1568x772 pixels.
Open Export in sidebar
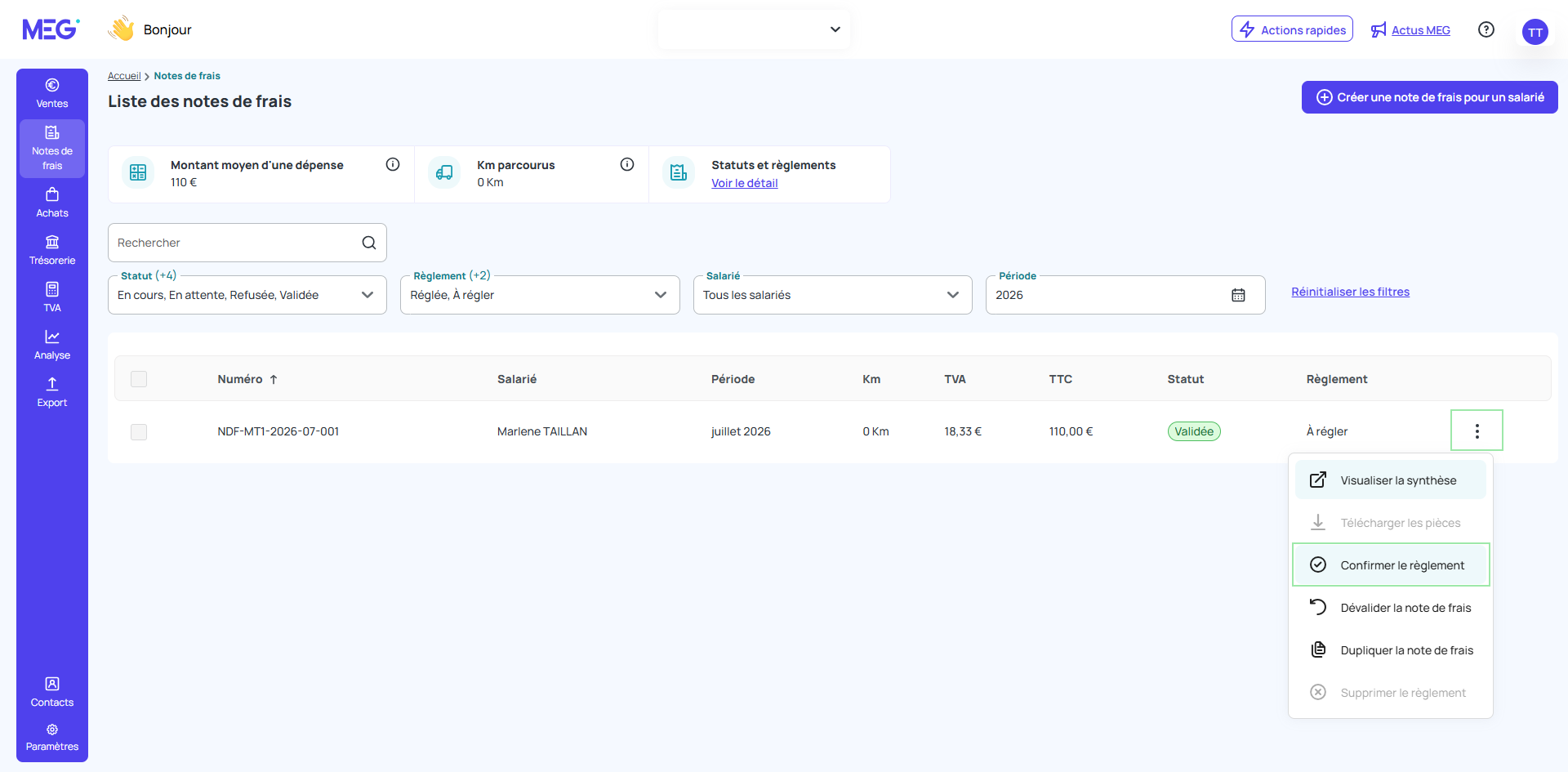click(x=52, y=392)
